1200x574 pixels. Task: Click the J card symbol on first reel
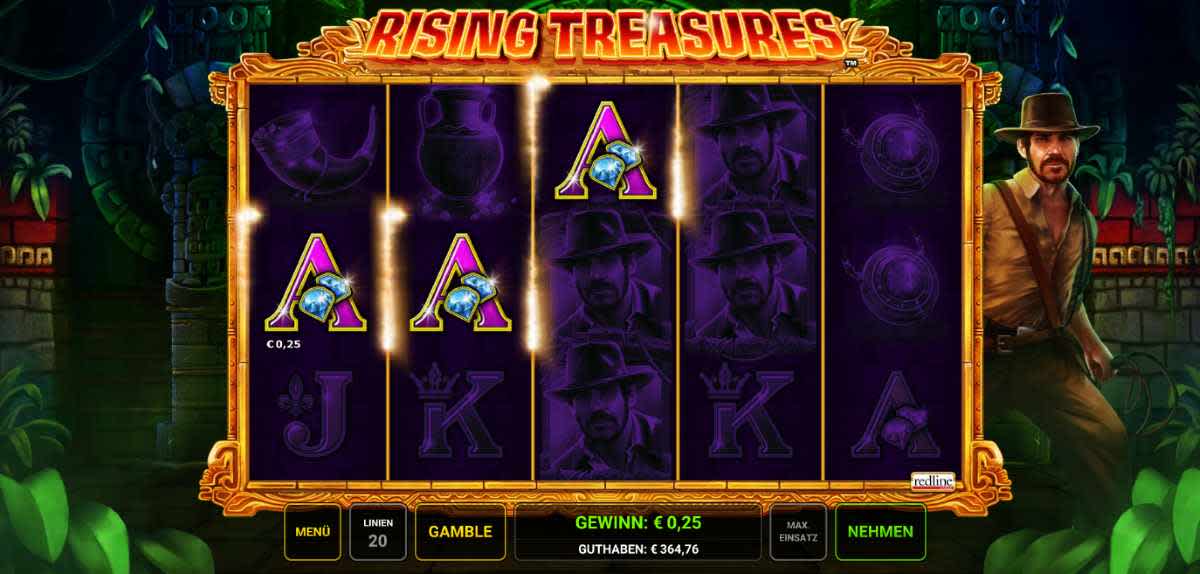(315, 414)
